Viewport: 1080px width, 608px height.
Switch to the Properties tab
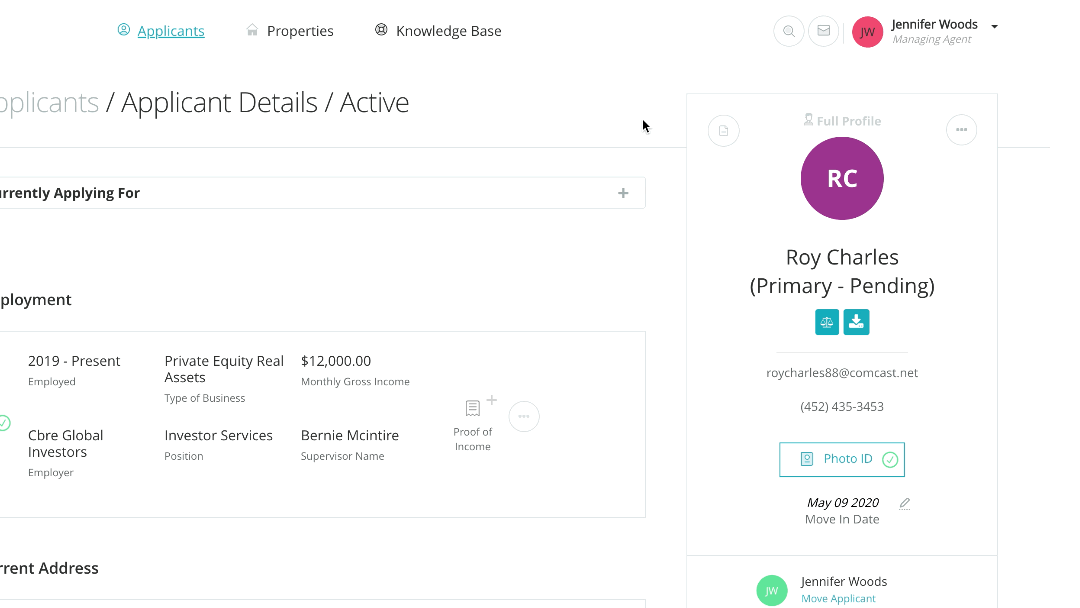pyautogui.click(x=299, y=31)
